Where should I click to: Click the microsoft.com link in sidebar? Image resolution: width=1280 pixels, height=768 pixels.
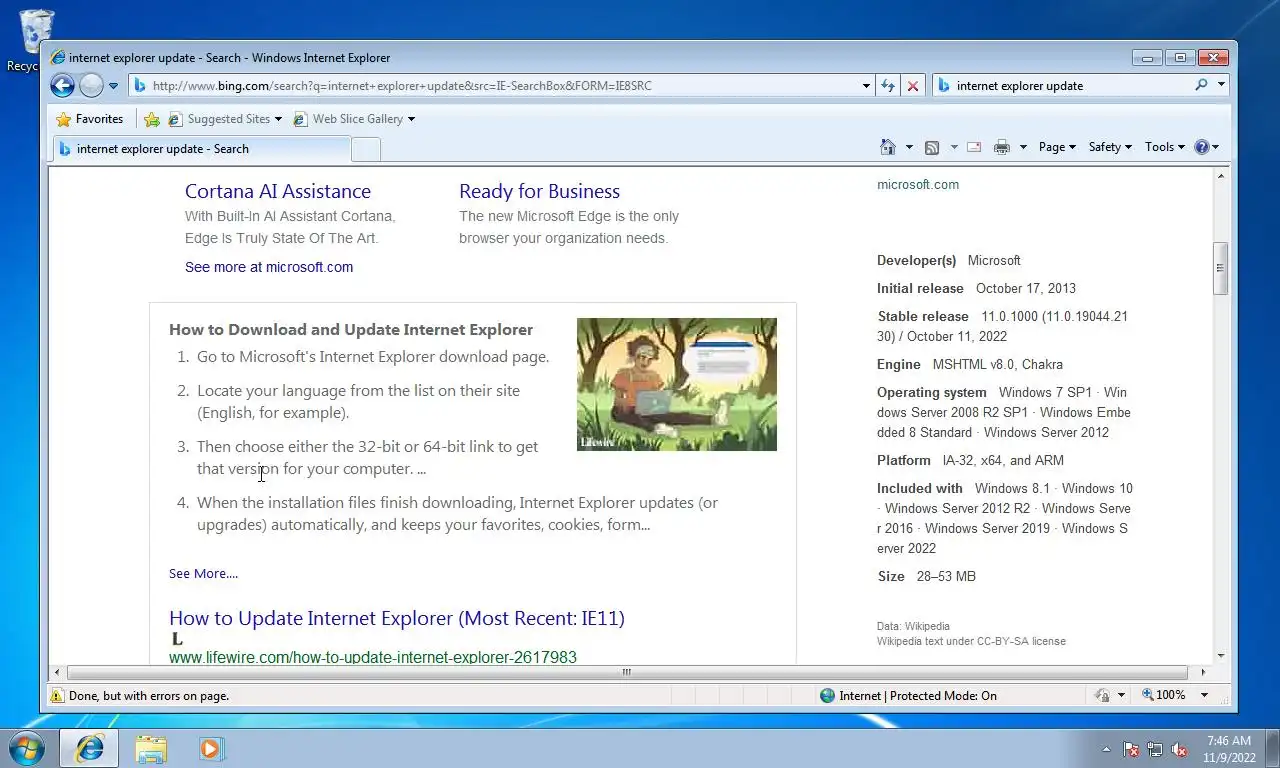[918, 184]
